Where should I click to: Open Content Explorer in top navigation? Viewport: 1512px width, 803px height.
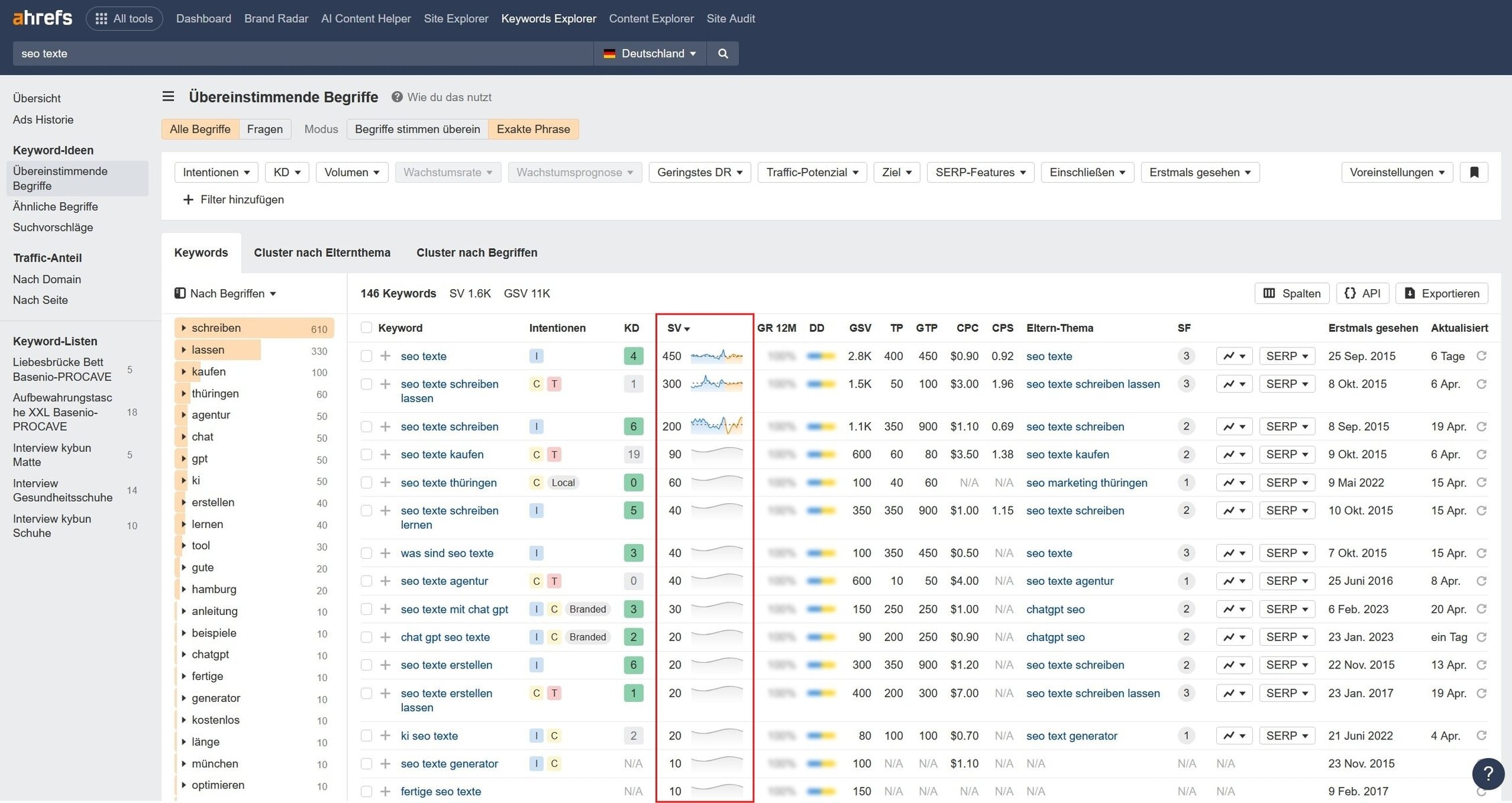(651, 19)
